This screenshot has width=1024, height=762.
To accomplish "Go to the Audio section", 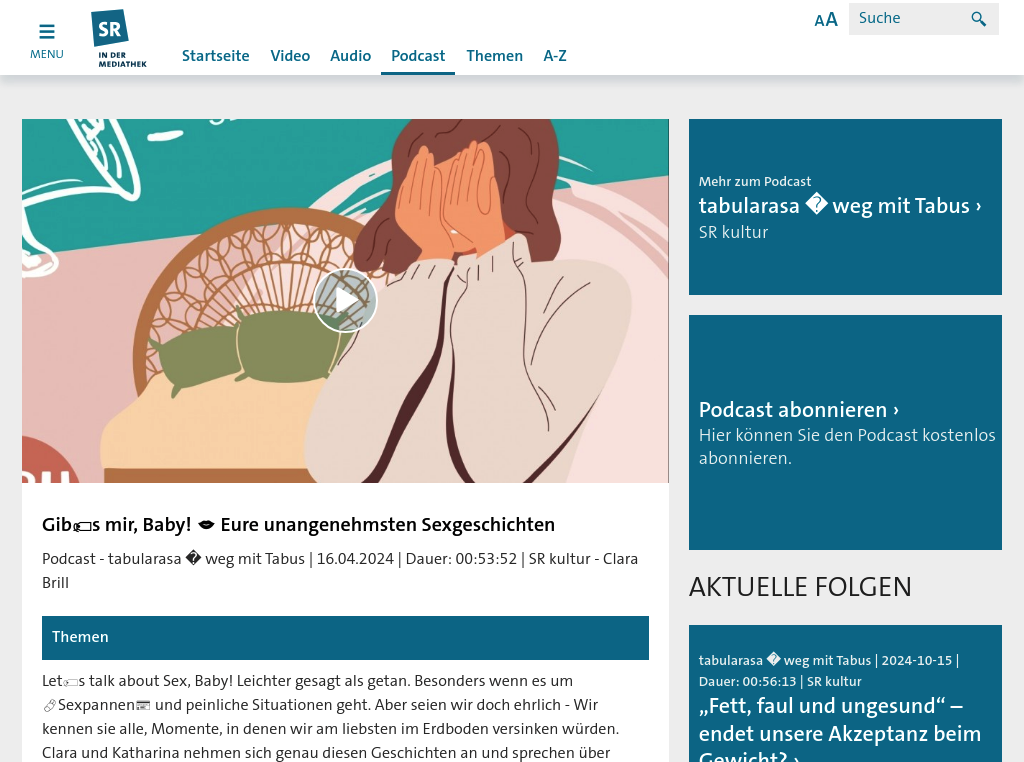I will [351, 56].
